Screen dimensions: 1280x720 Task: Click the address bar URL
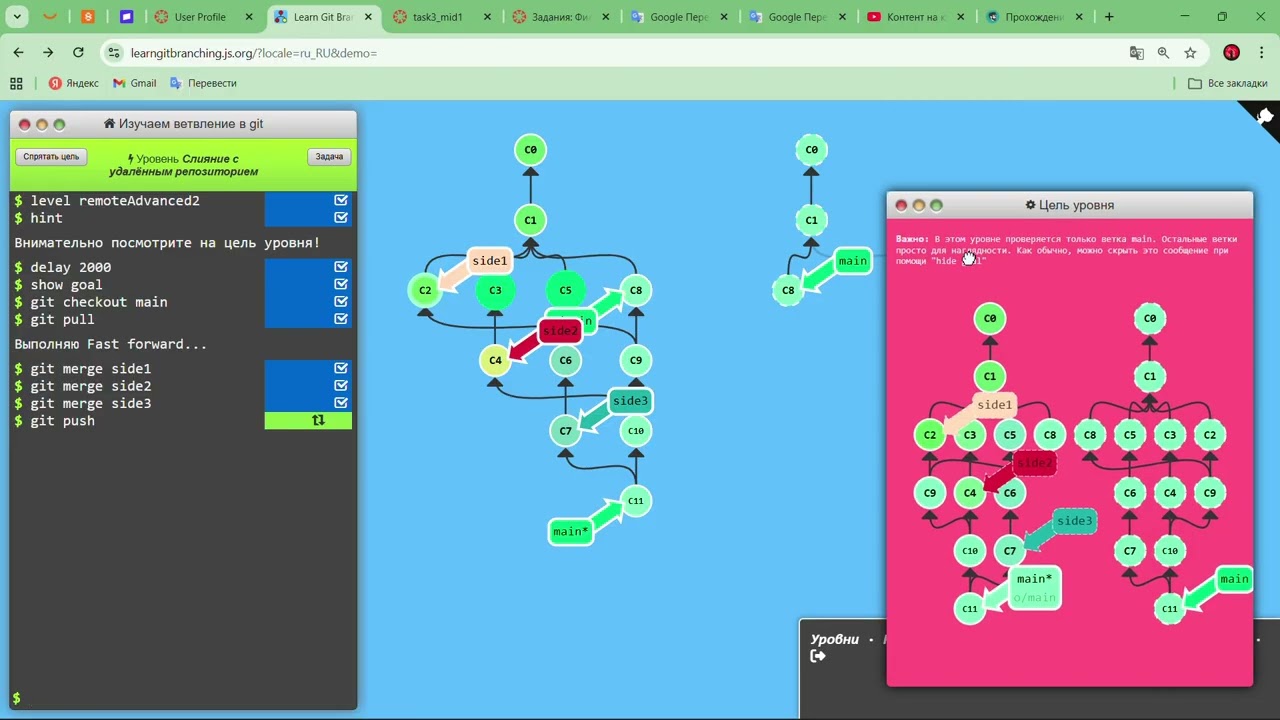[x=254, y=53]
